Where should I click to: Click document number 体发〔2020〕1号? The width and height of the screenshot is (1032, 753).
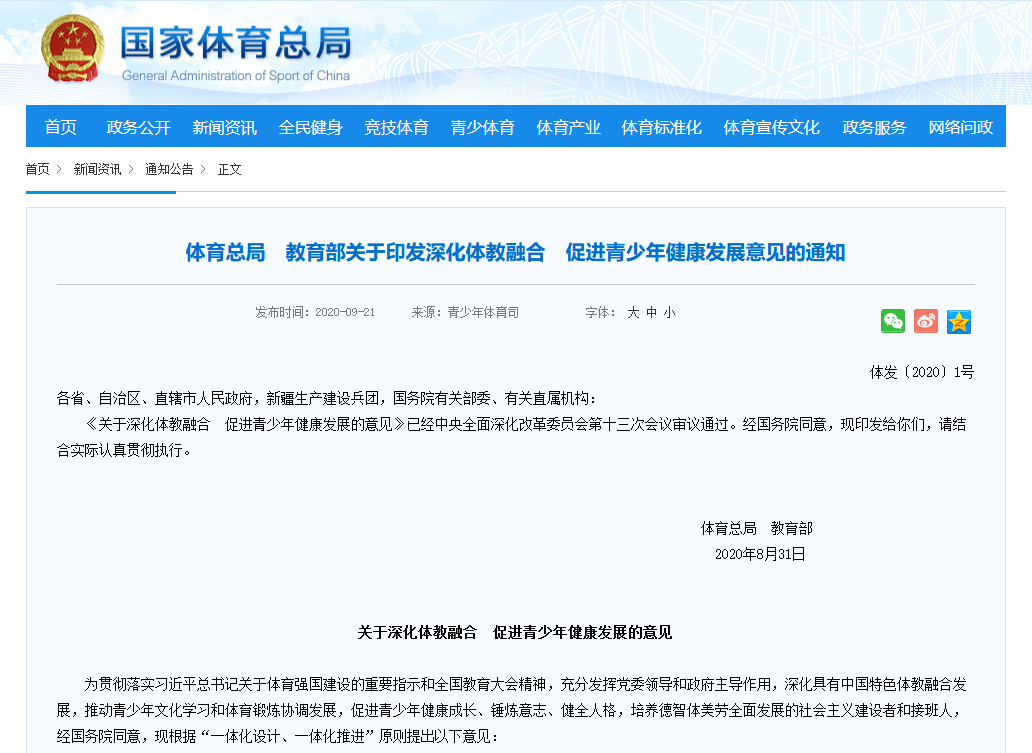[x=921, y=372]
